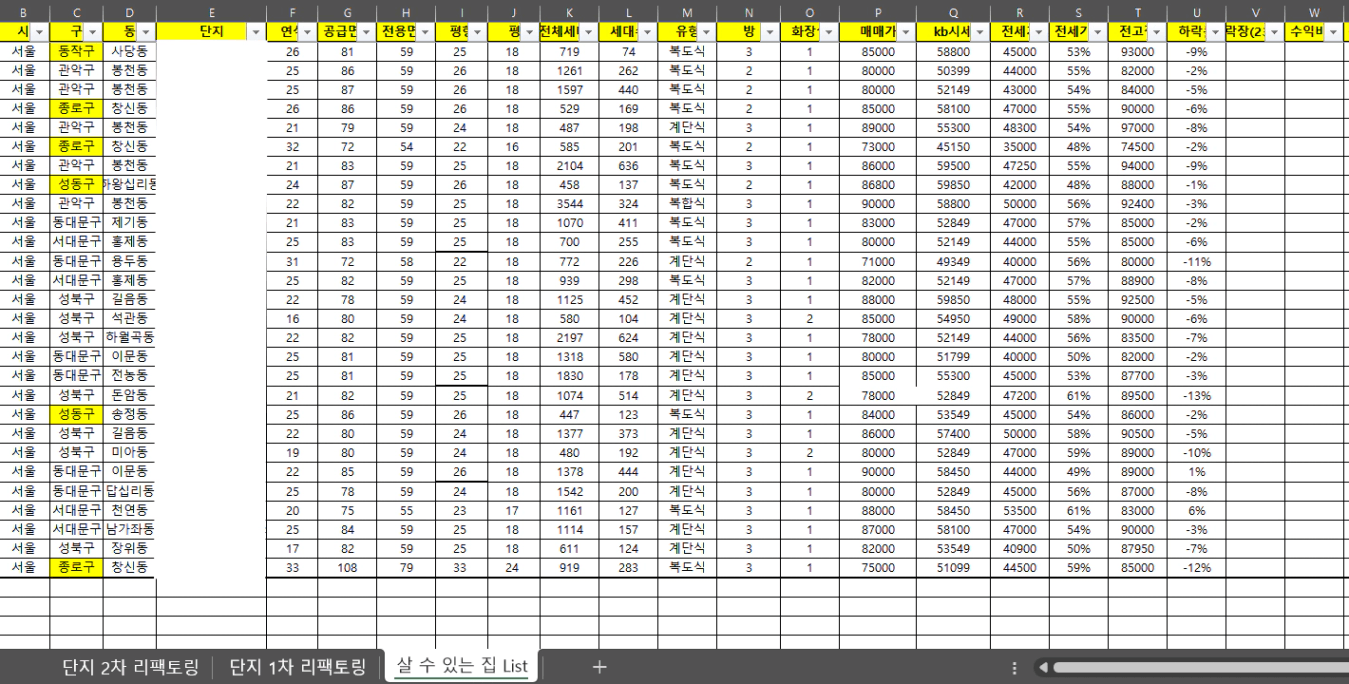Viewport: 1349px width, 684px height.
Task: Select the 108 supply area cell
Action: point(347,566)
